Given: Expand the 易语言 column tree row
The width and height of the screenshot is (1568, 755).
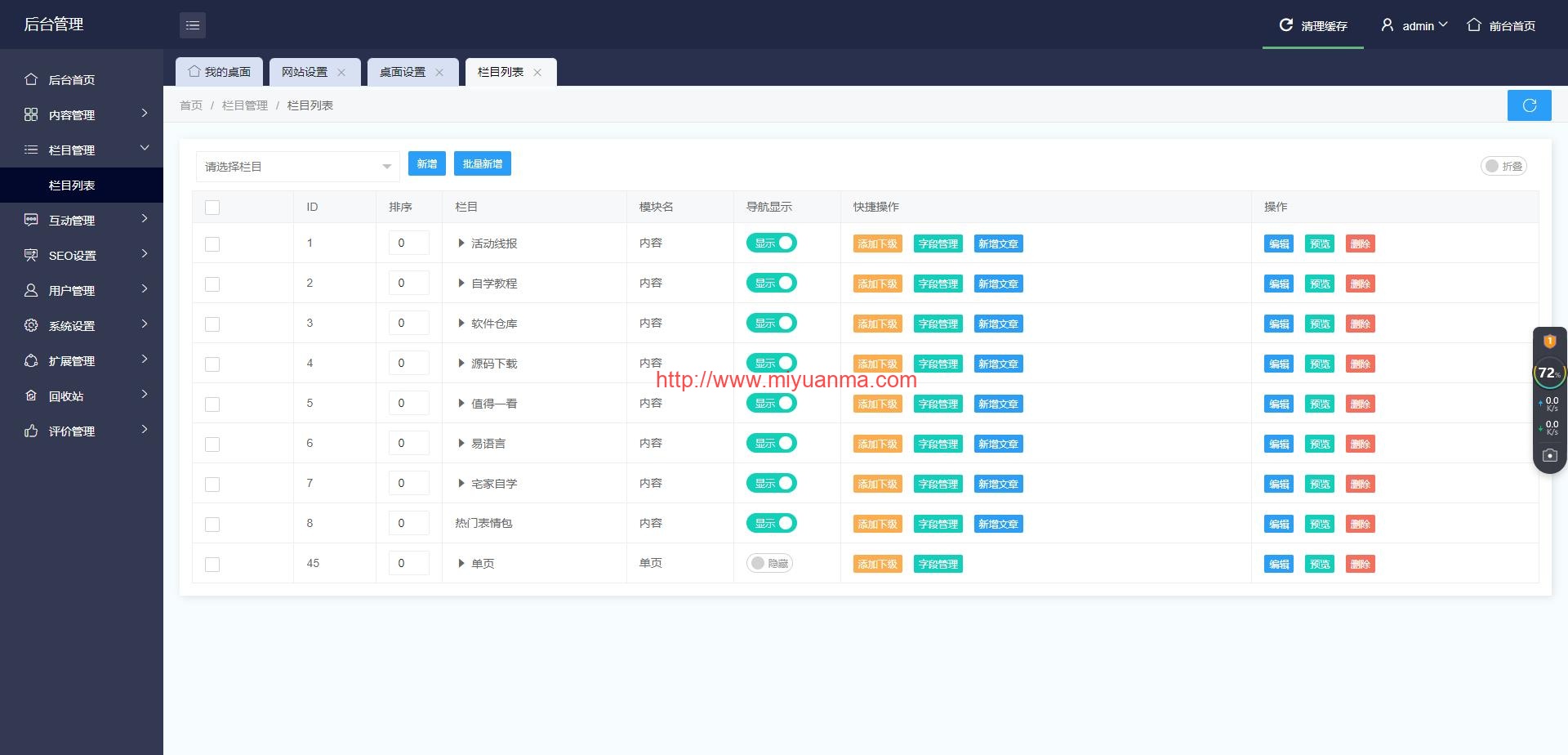Looking at the screenshot, I should click(461, 444).
